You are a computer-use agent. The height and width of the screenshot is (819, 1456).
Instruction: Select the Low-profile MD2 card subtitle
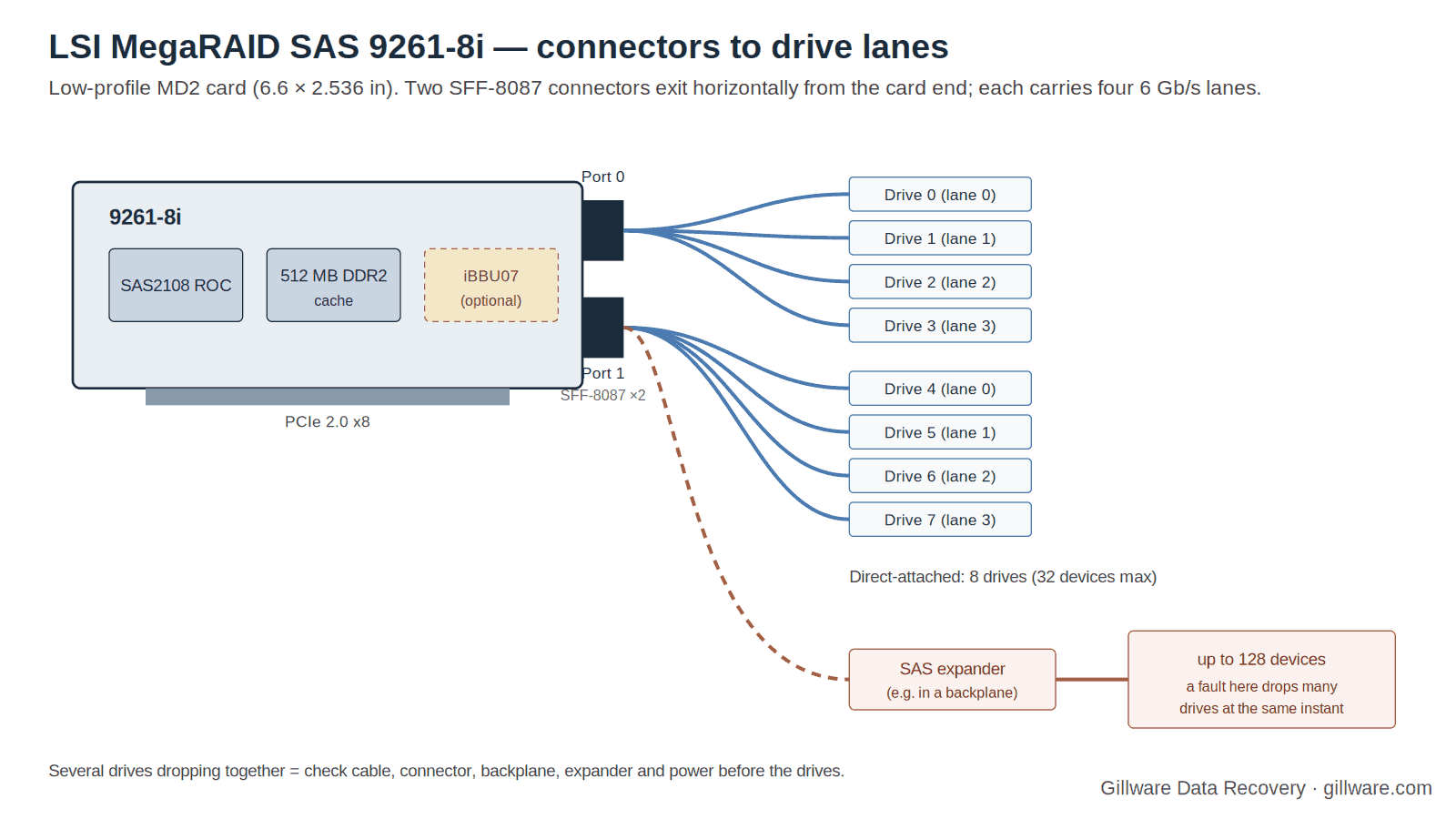[654, 88]
